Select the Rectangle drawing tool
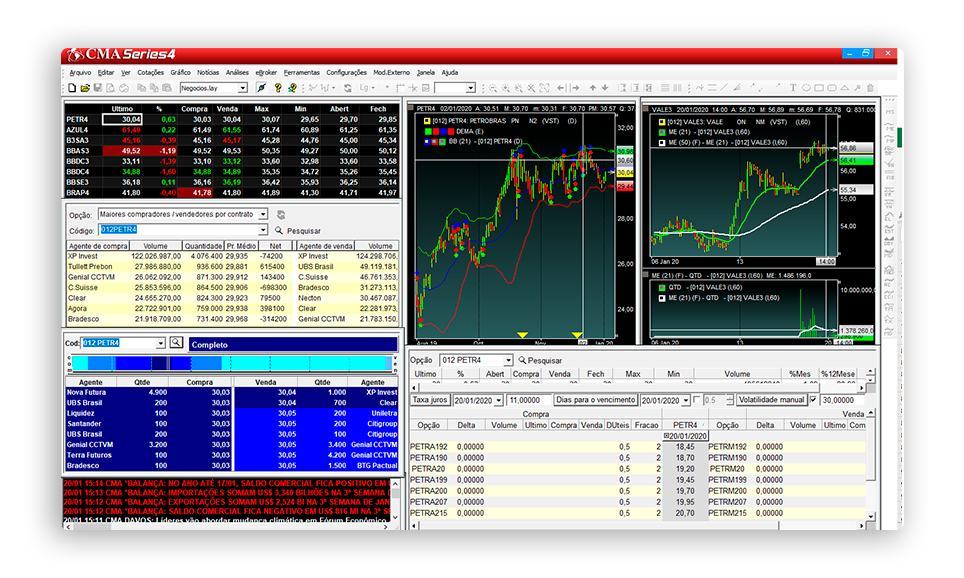The height and width of the screenshot is (578, 964). (x=819, y=88)
